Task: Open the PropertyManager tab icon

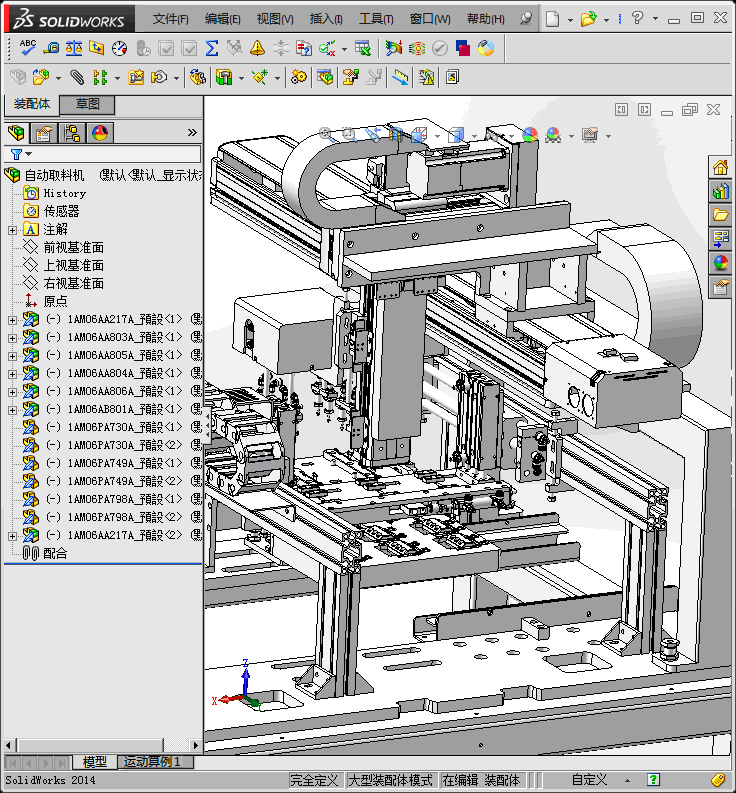Action: pyautogui.click(x=43, y=133)
